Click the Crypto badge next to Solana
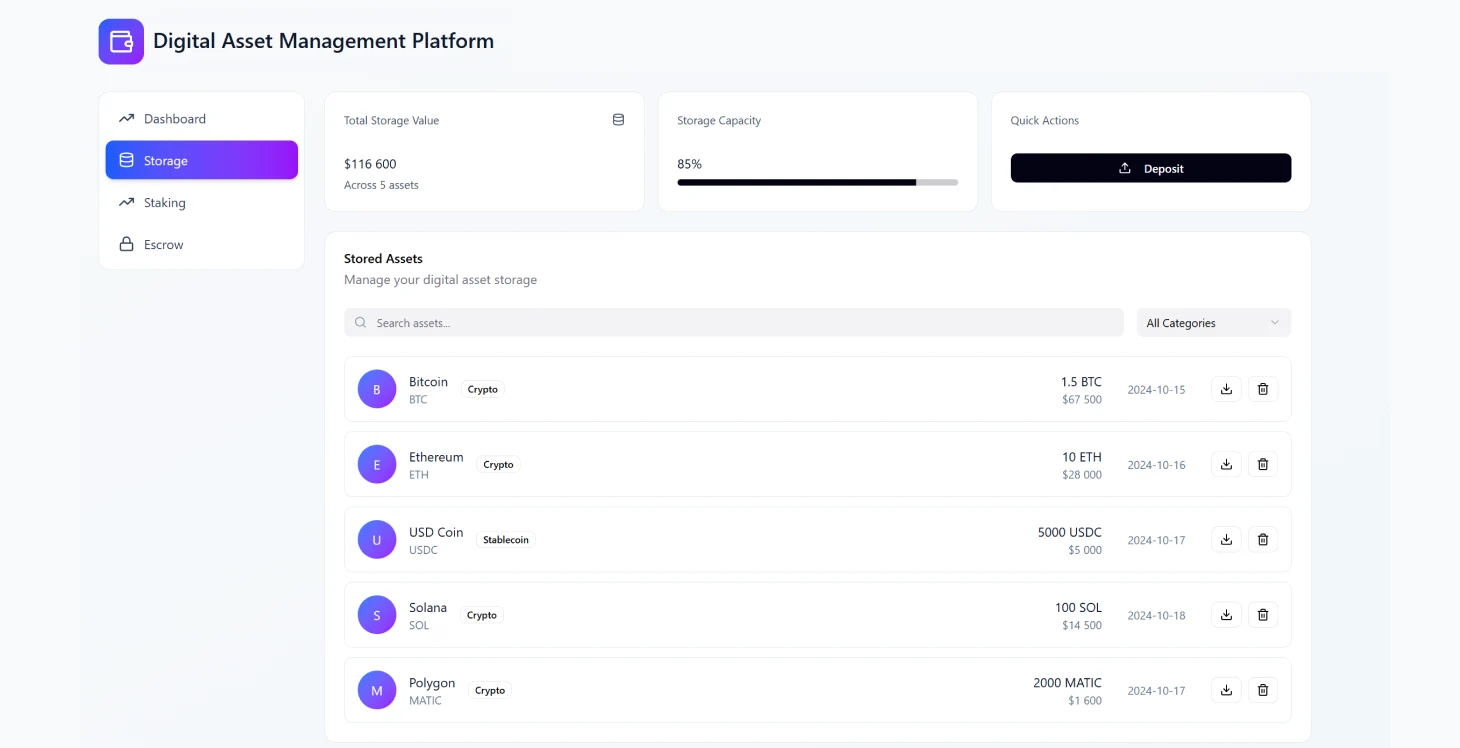Screen dimensions: 1460x748 481,614
